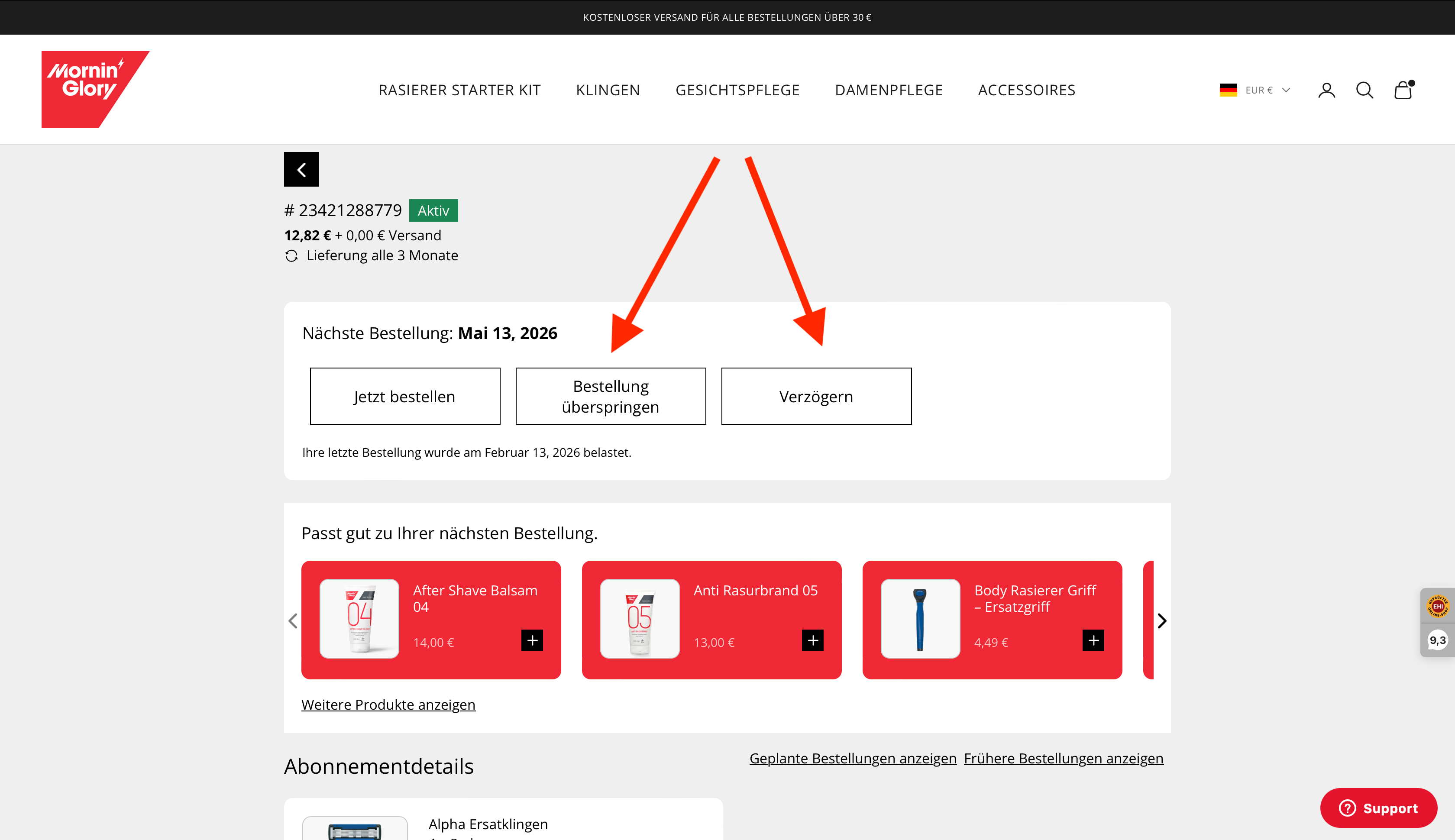This screenshot has height=840, width=1455.
Task: Click the search magnifier icon
Action: [1364, 90]
